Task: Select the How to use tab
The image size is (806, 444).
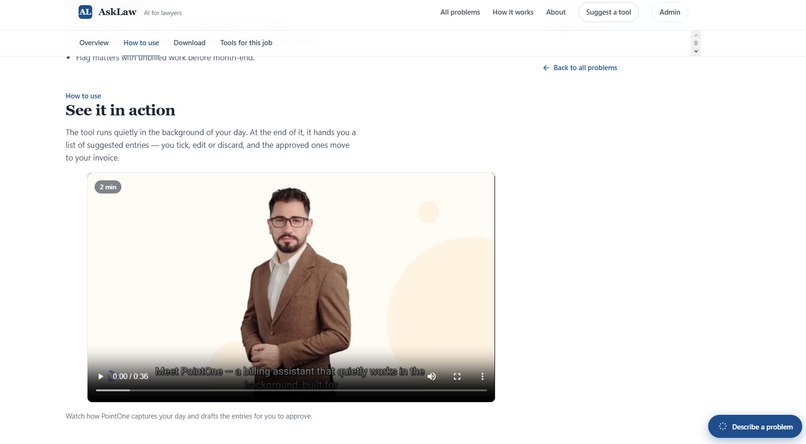Action: pyautogui.click(x=141, y=43)
